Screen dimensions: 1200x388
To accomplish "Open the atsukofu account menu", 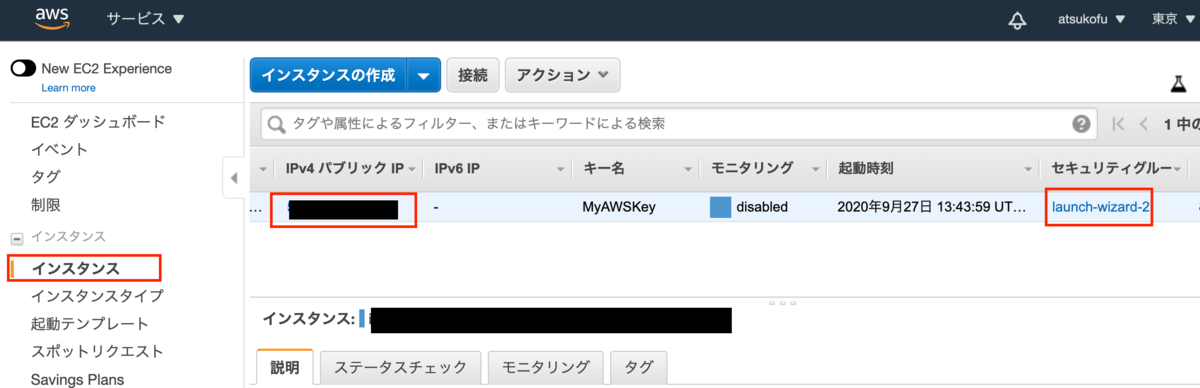I will (x=1092, y=19).
